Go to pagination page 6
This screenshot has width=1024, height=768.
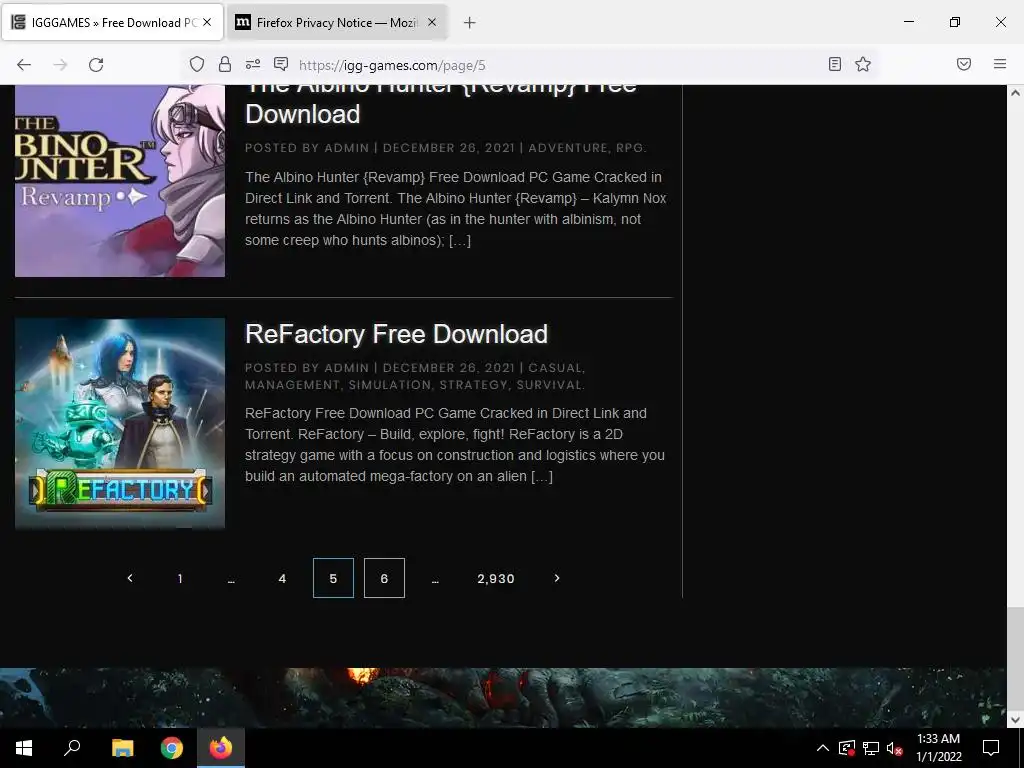click(384, 578)
